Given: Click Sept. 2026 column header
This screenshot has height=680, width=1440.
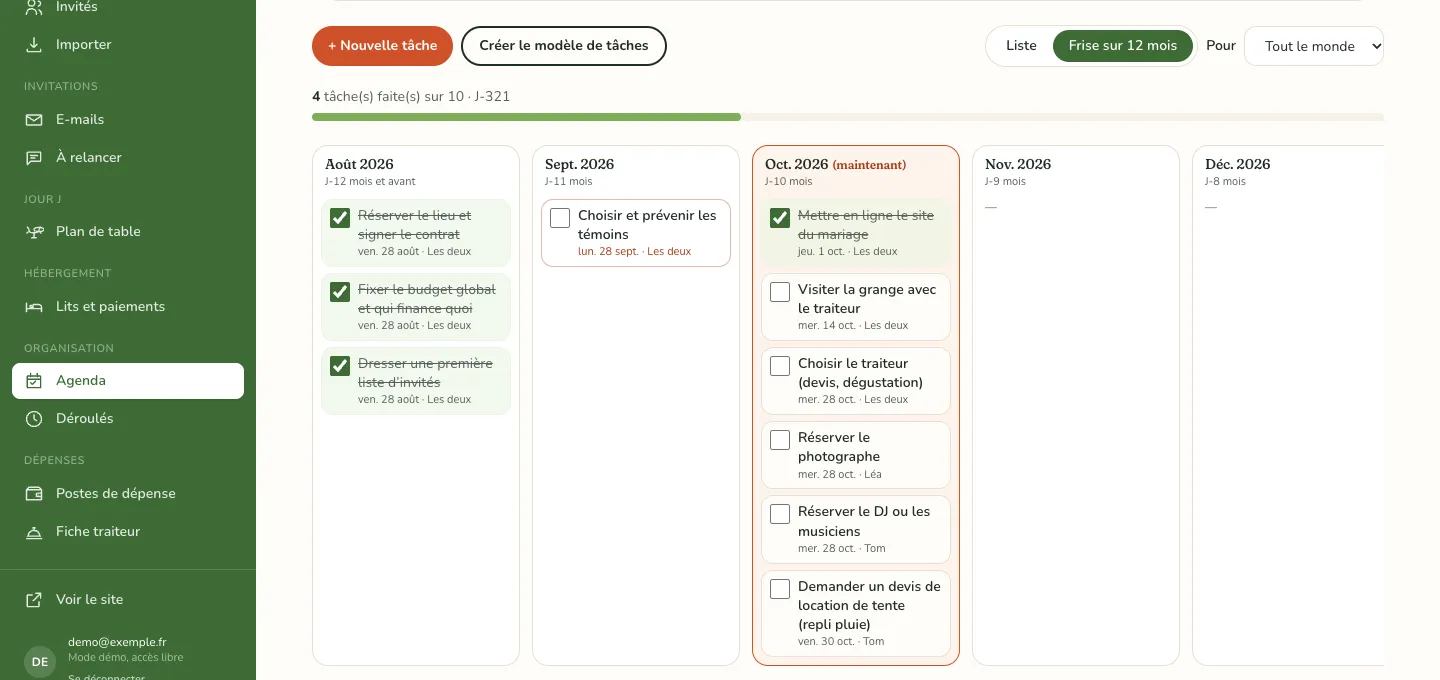Looking at the screenshot, I should [x=579, y=164].
